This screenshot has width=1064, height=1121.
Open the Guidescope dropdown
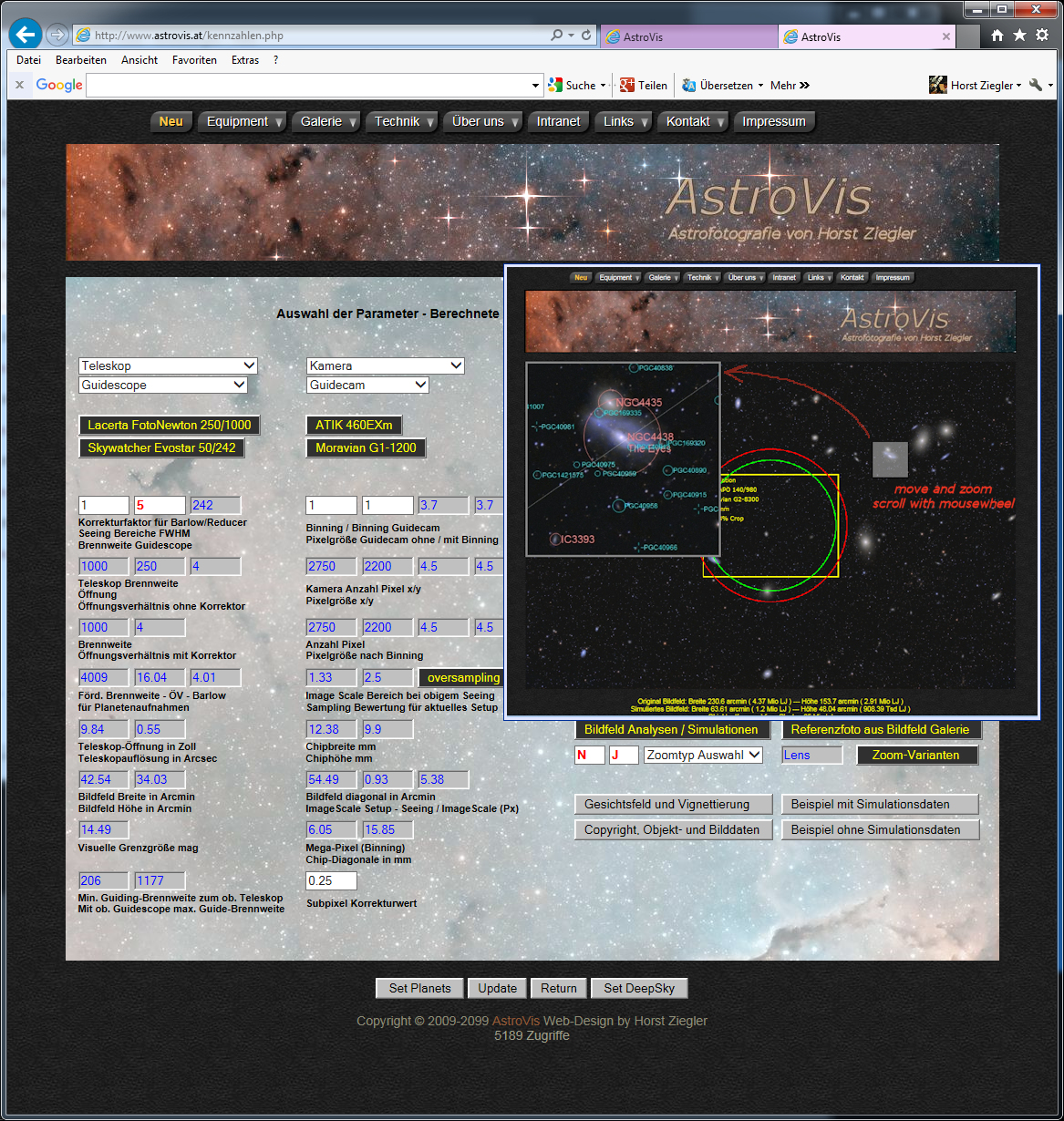[163, 385]
